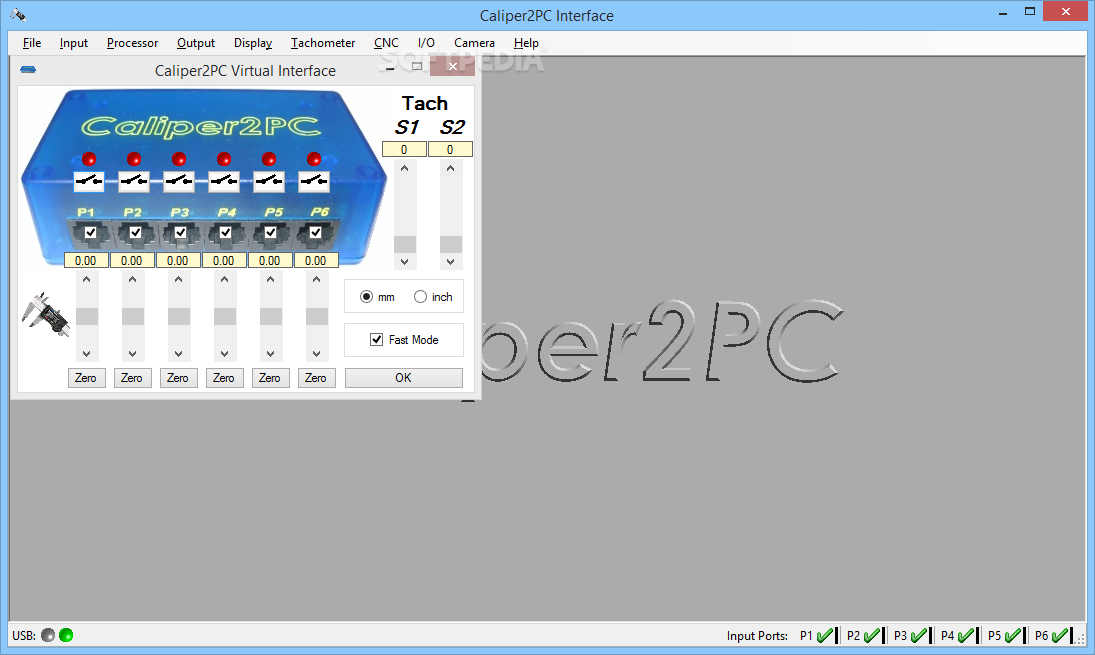Uncheck the P4 port checkbox

226,233
